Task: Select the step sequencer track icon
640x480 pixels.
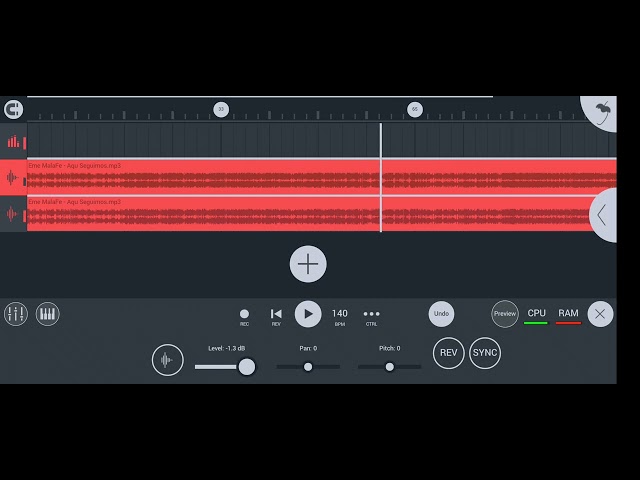Action: coord(13,142)
